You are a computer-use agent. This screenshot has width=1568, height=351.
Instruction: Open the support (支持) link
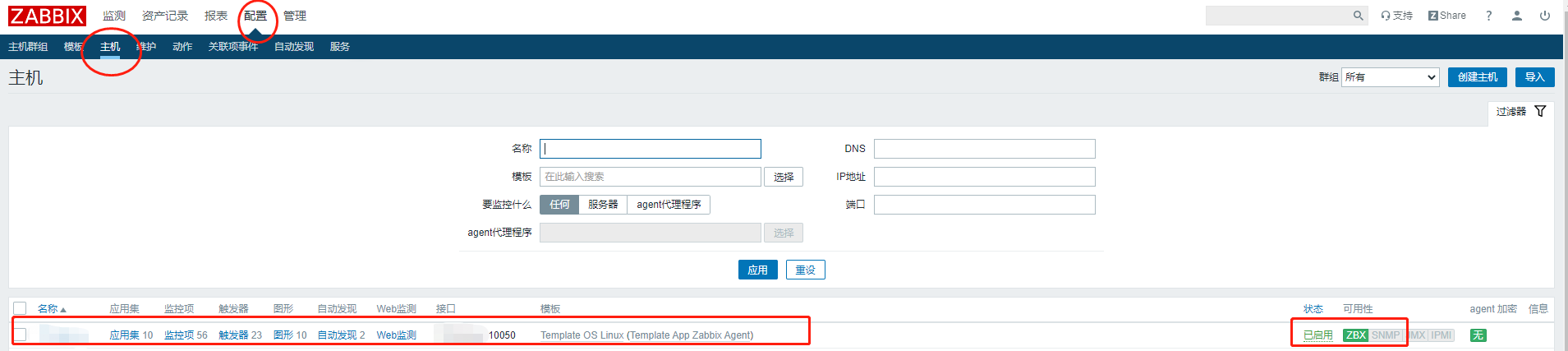[x=1396, y=16]
